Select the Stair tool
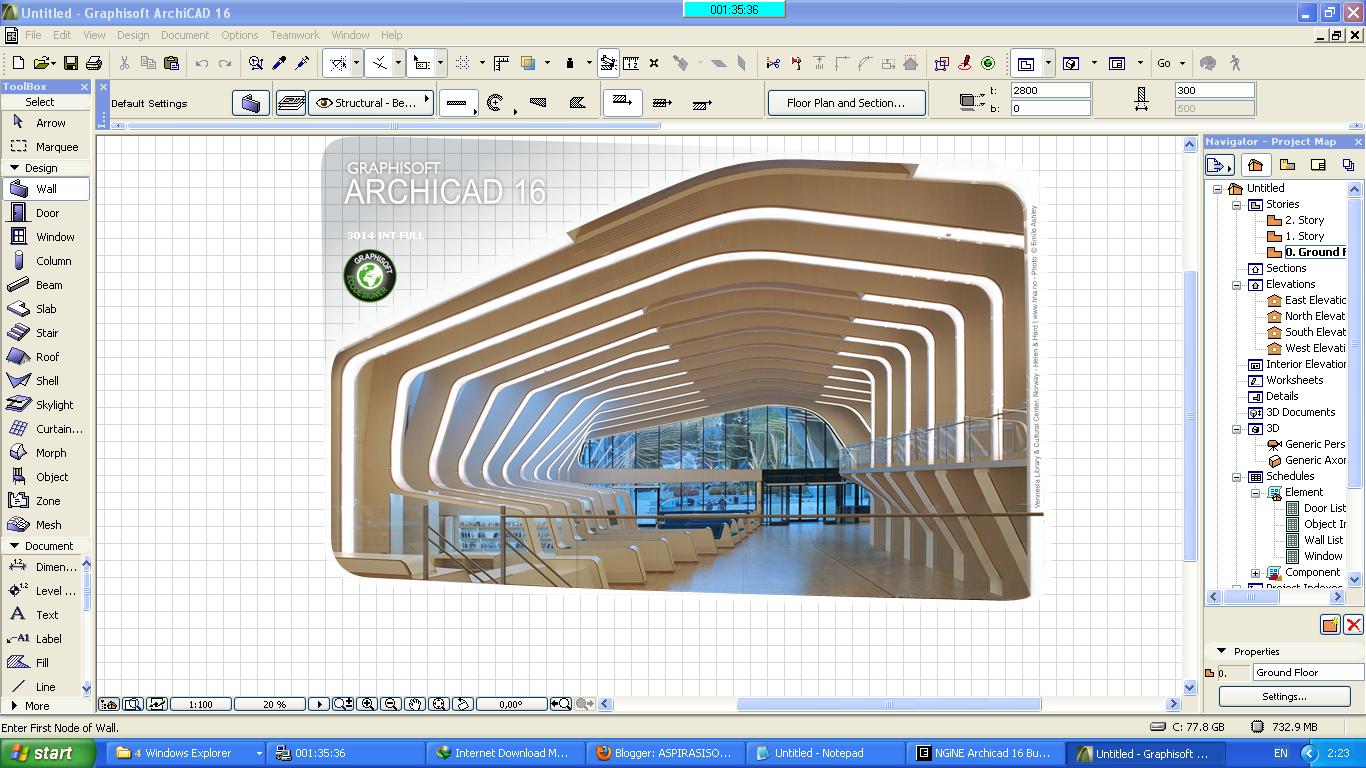The height and width of the screenshot is (768, 1366). tap(46, 333)
